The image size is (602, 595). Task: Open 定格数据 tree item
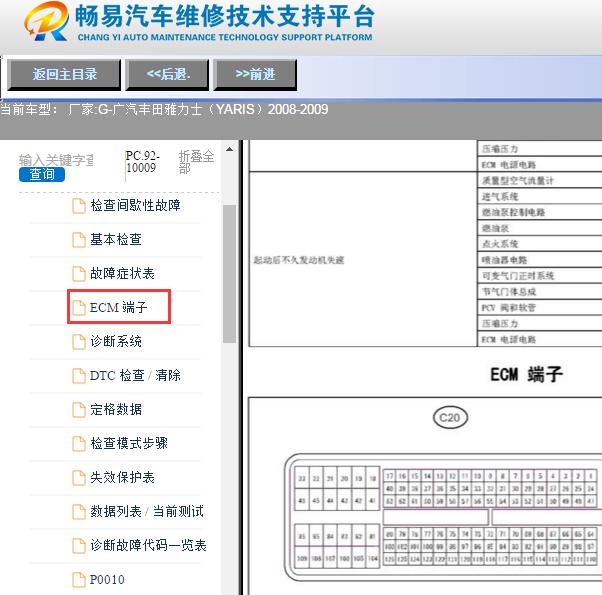pyautogui.click(x=116, y=409)
